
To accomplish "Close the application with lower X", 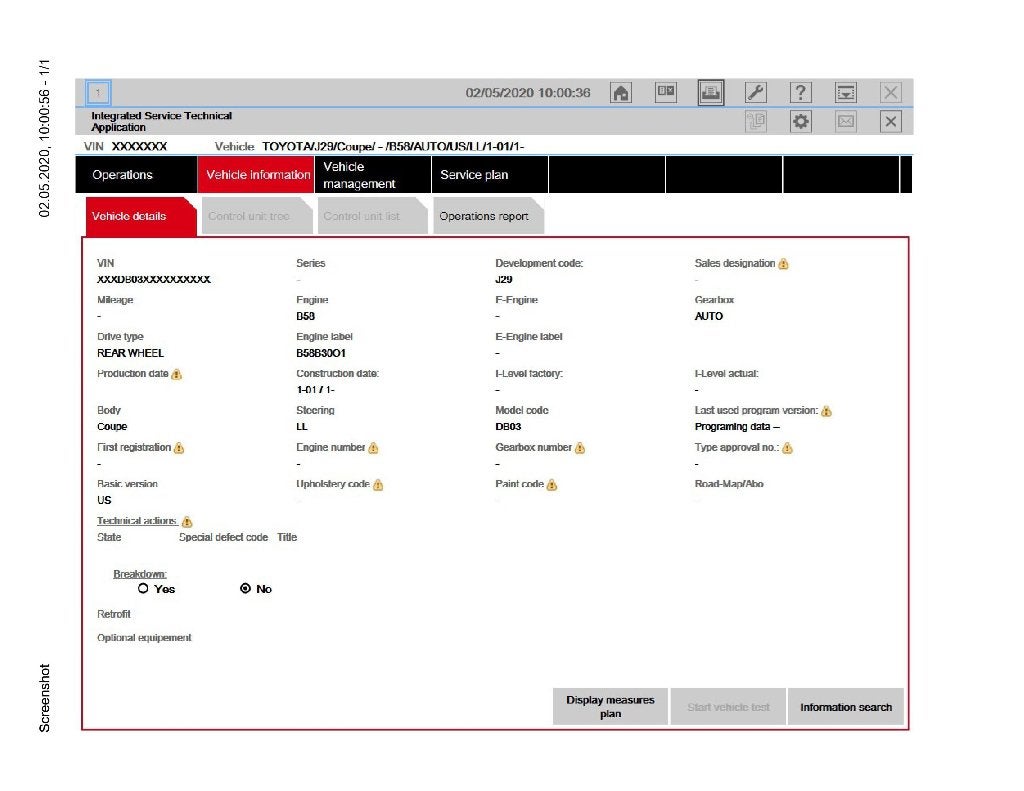I will [891, 121].
